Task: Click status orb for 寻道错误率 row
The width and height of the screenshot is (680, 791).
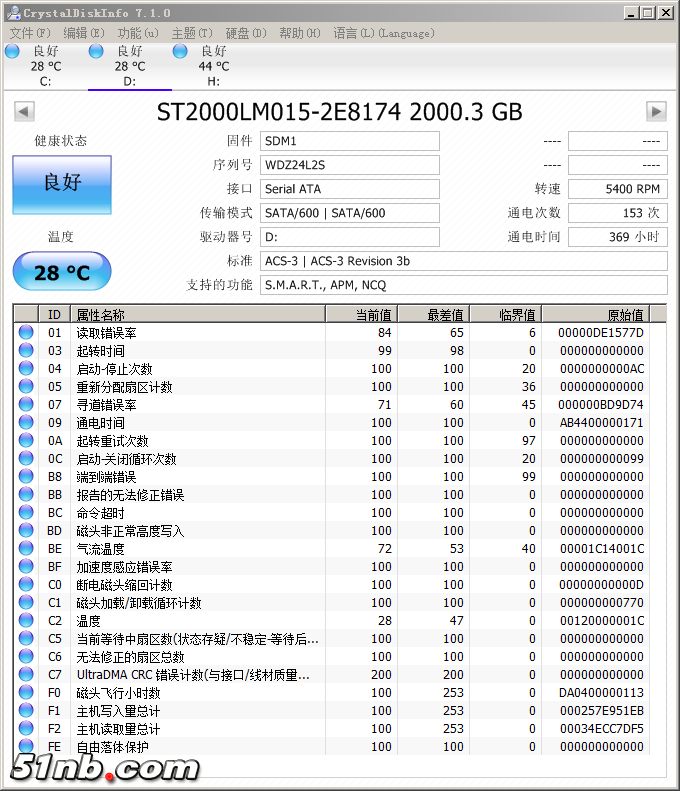Action: click(26, 405)
